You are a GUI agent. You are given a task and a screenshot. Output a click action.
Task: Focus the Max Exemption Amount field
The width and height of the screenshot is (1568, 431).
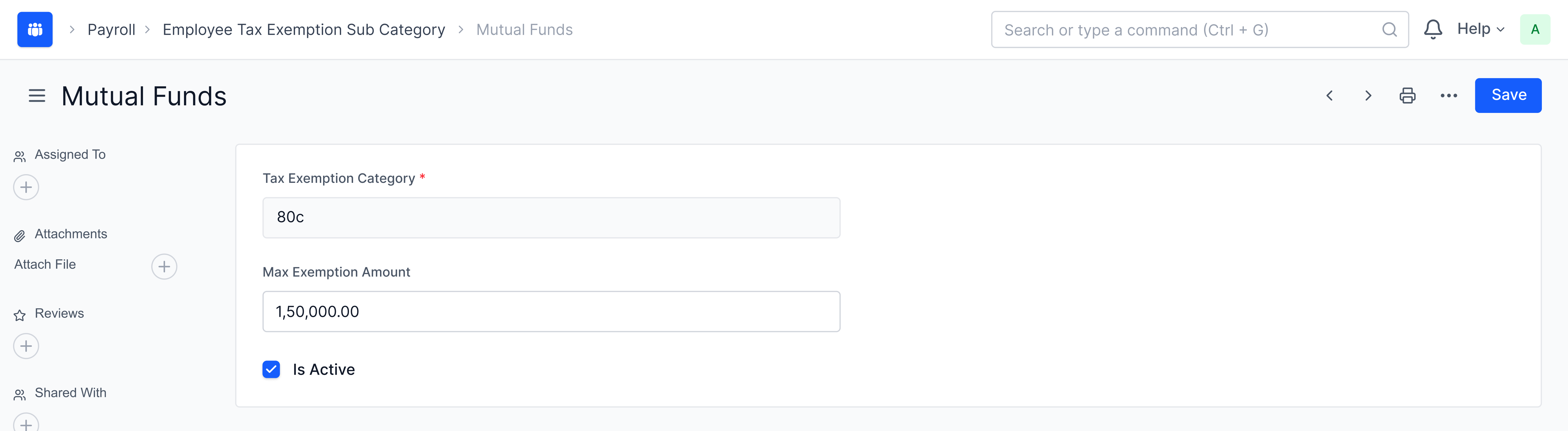(x=551, y=312)
